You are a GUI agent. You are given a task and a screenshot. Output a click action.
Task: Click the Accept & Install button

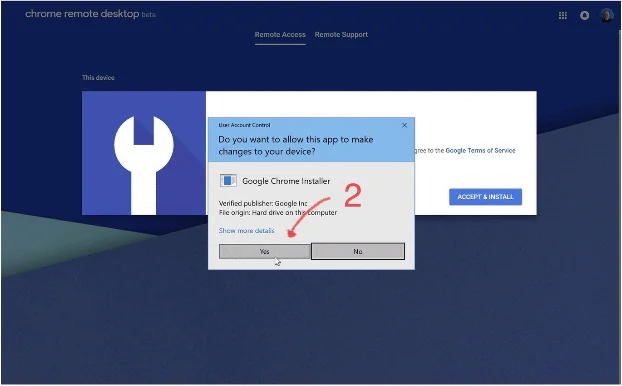pos(485,197)
